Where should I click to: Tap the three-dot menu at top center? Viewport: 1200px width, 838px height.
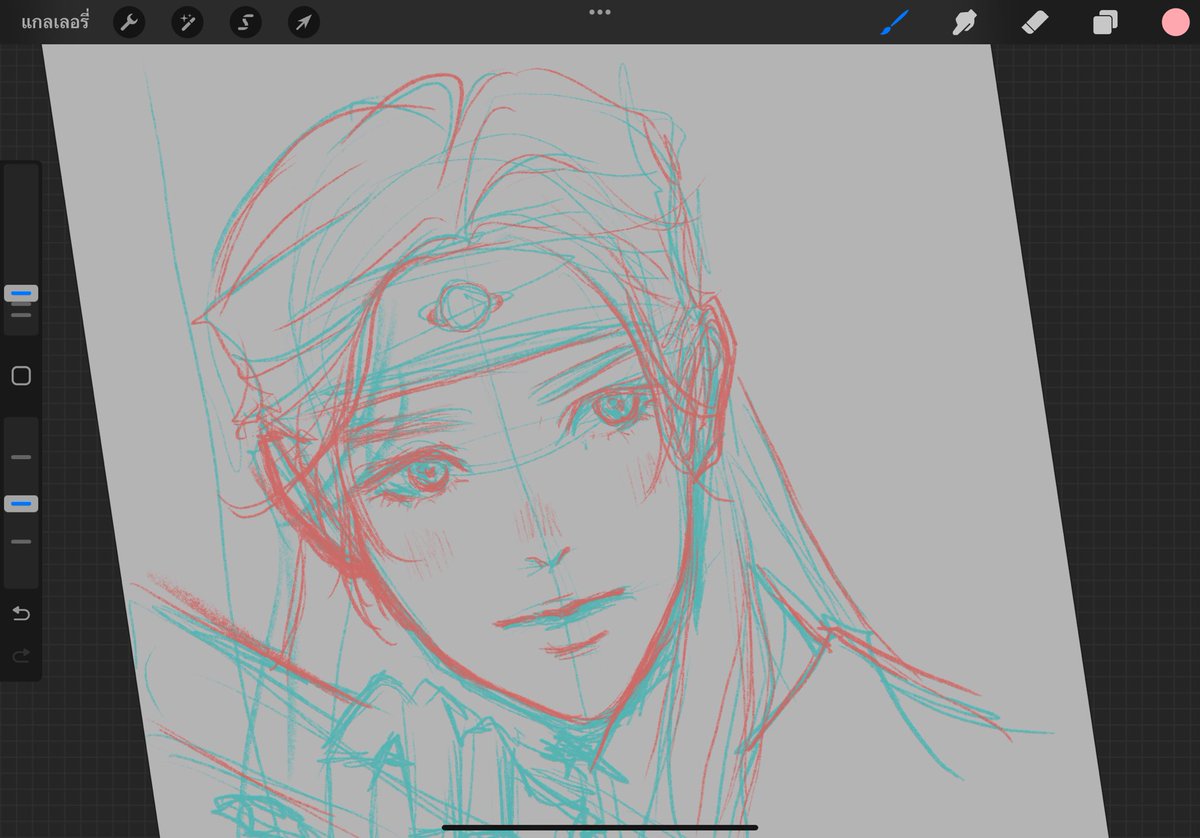600,12
